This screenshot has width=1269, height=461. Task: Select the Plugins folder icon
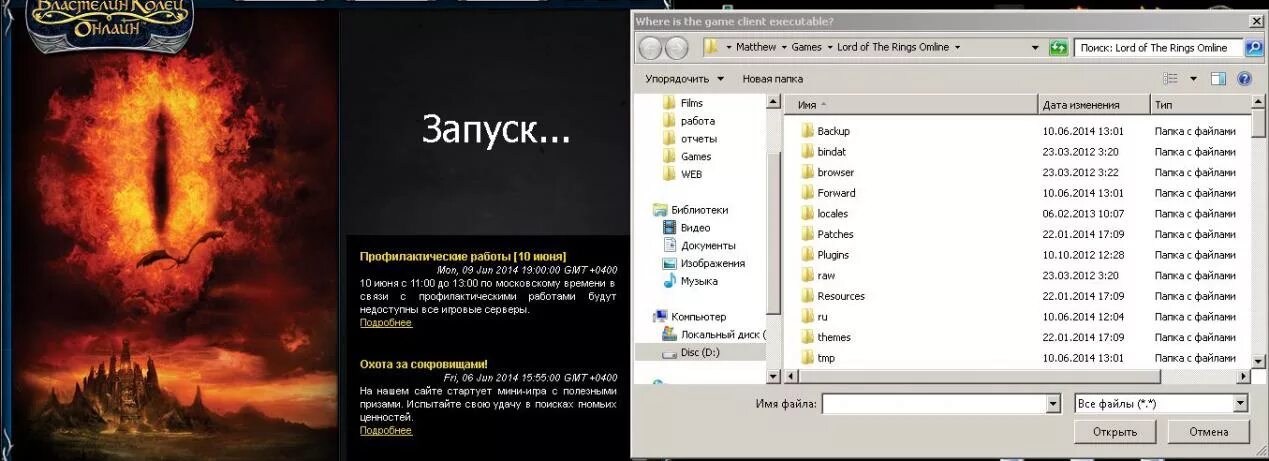tap(808, 255)
